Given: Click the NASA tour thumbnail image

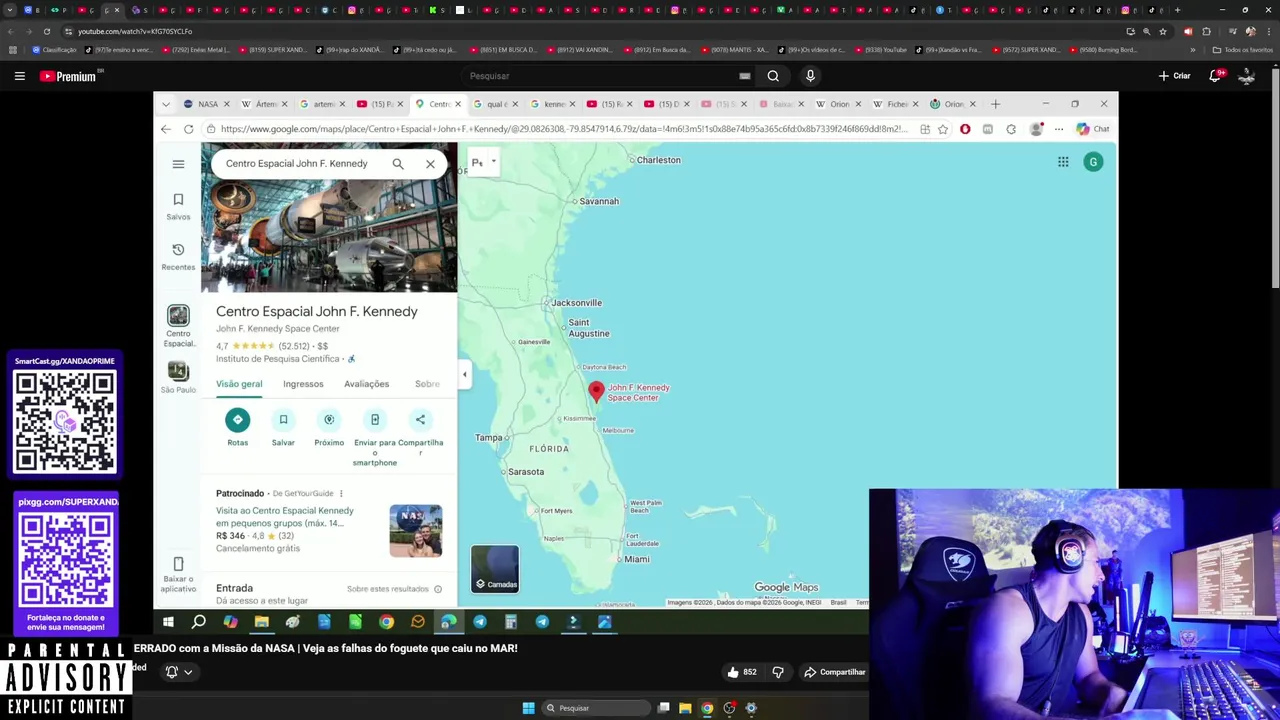Looking at the screenshot, I should [416, 531].
